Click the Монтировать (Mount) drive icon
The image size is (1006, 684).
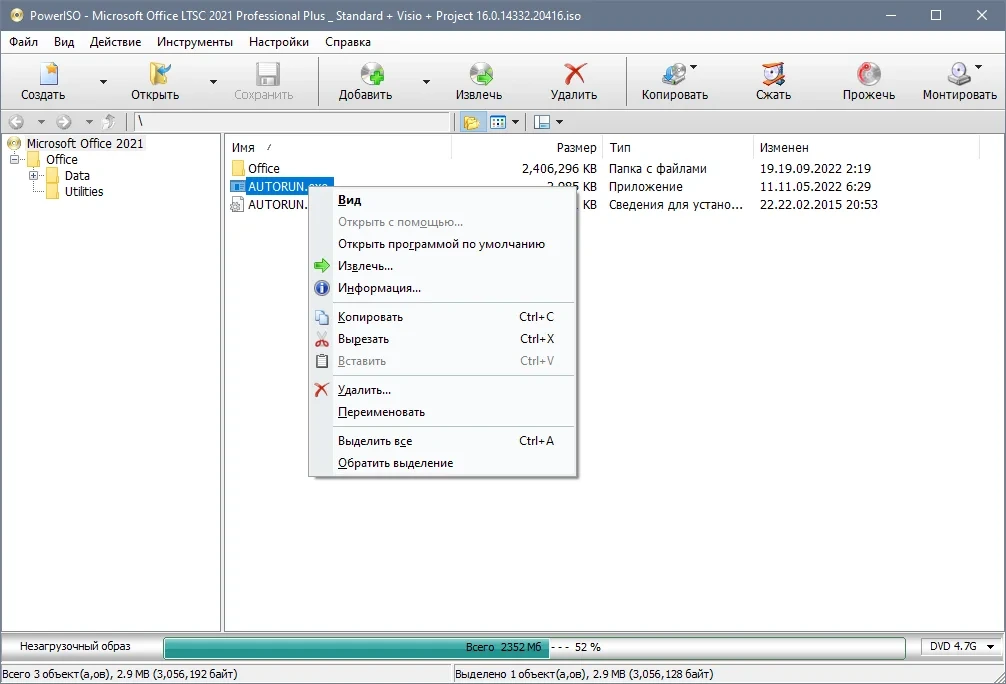pos(959,74)
